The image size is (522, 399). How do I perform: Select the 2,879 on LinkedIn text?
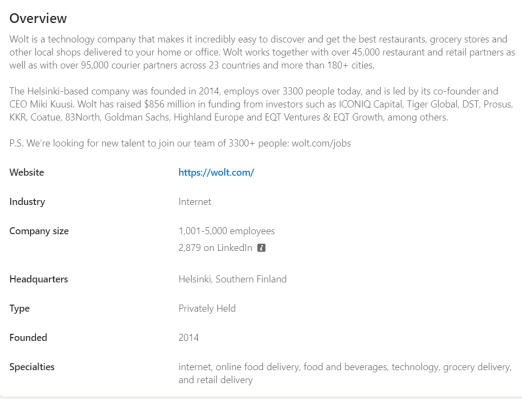(x=215, y=248)
